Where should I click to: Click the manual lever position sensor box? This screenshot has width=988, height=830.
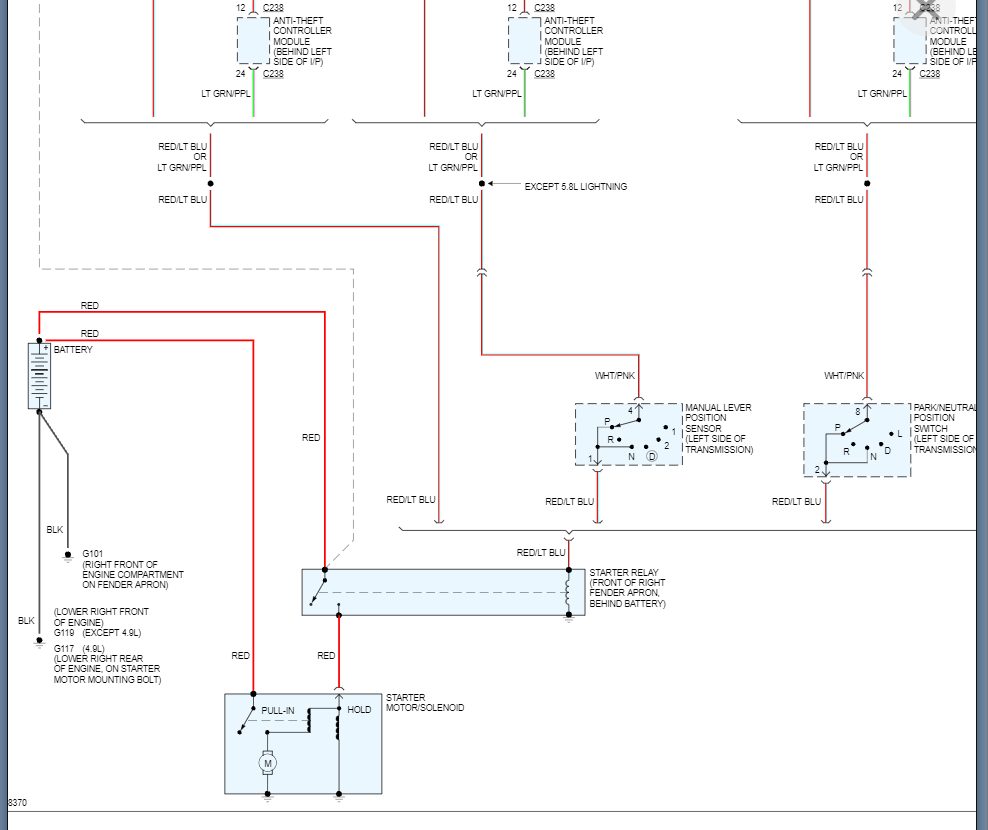(x=629, y=435)
